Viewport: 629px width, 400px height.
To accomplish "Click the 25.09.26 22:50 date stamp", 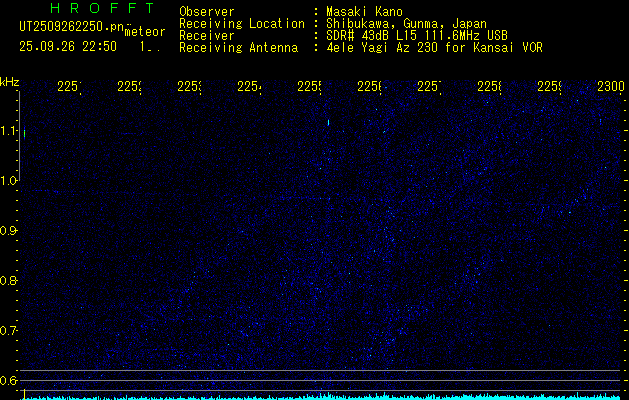I will 68,47.
